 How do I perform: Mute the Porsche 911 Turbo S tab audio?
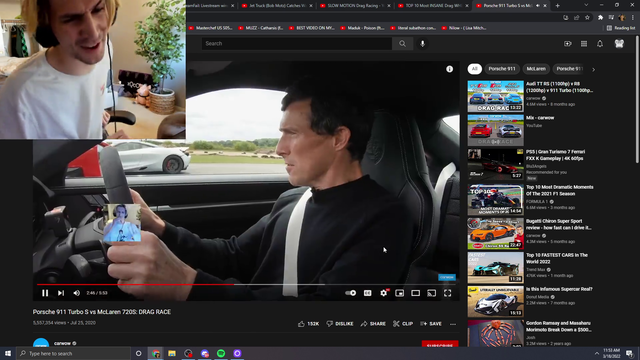click(x=538, y=6)
